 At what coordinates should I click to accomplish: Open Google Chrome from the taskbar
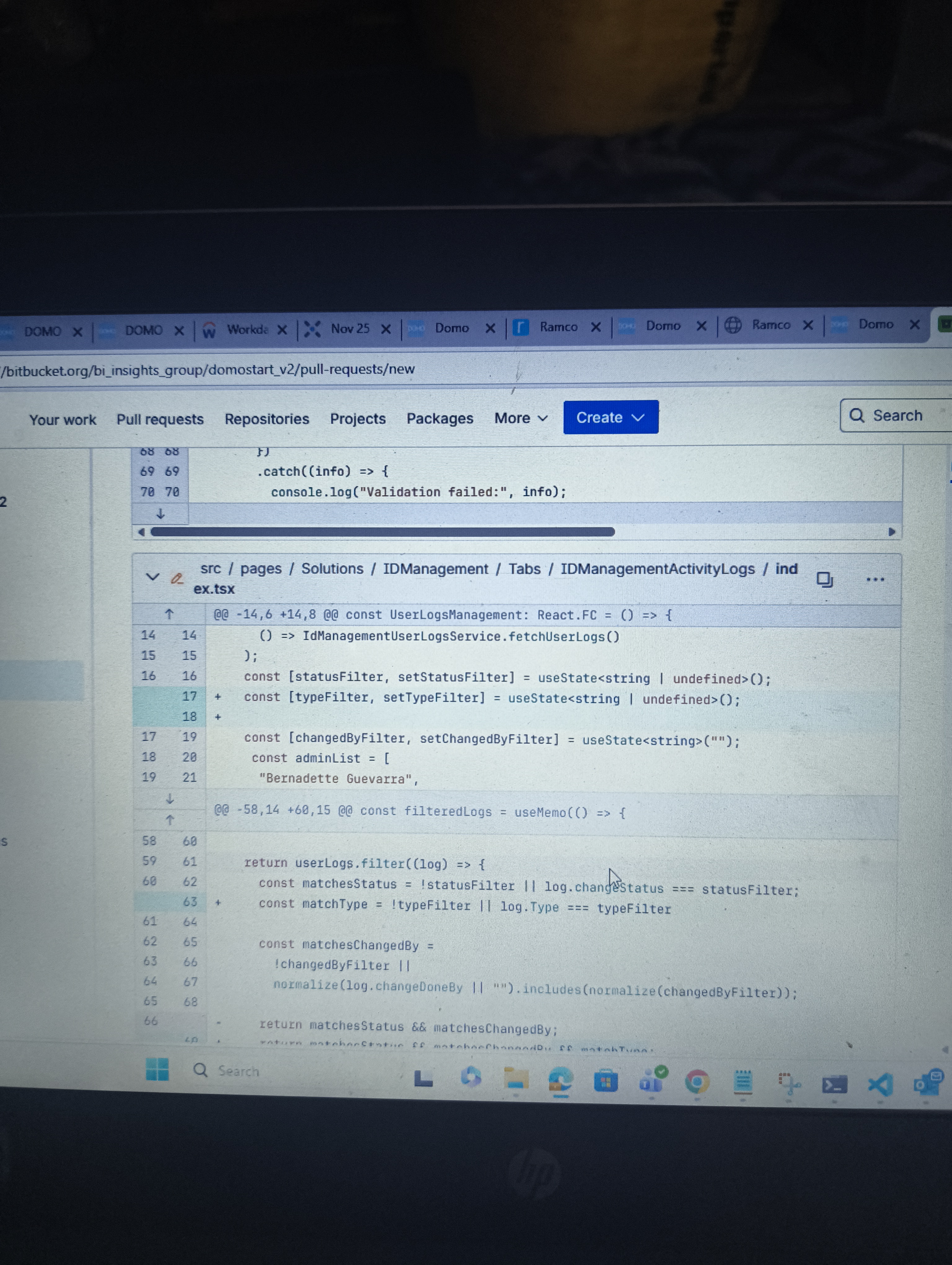coord(697,1081)
